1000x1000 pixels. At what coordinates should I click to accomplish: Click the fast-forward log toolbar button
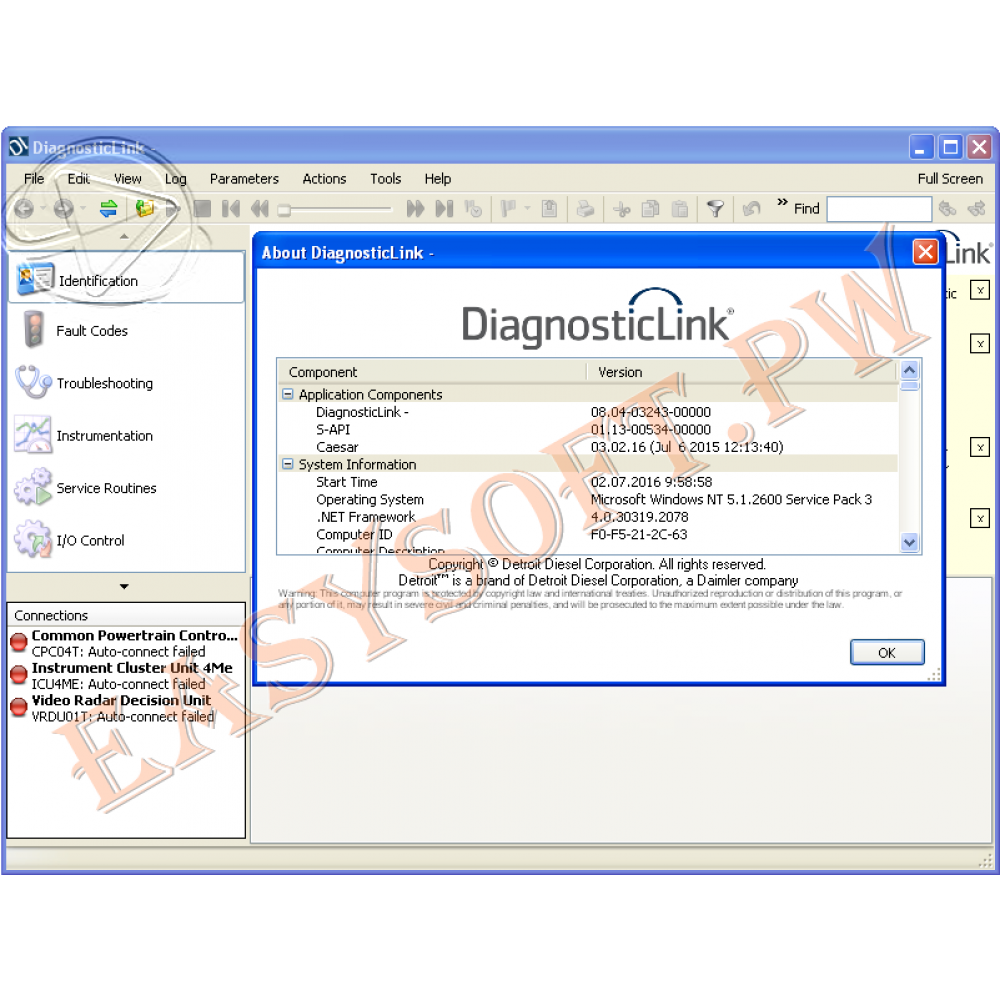[x=415, y=209]
